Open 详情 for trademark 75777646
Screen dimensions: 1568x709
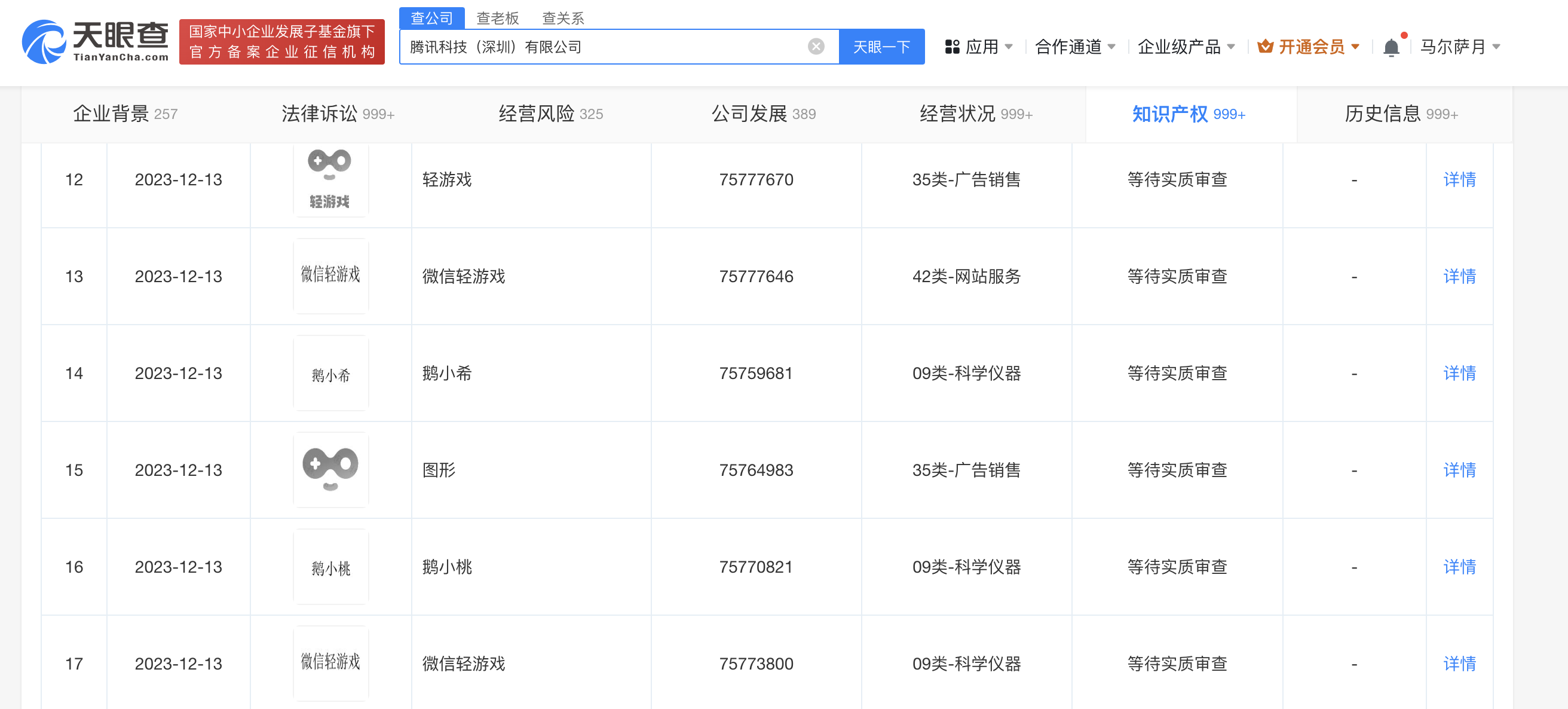[1459, 277]
